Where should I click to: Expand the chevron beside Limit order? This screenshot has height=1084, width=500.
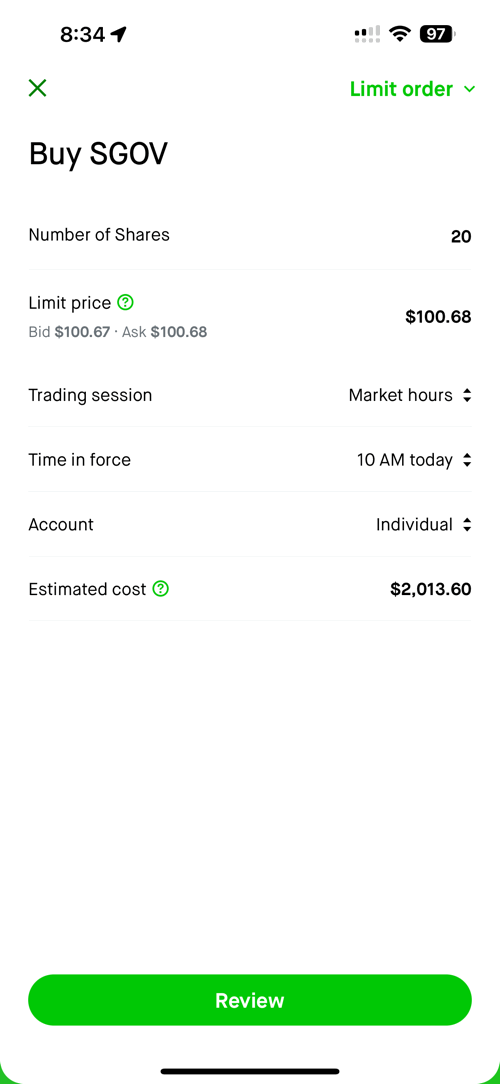coord(470,89)
